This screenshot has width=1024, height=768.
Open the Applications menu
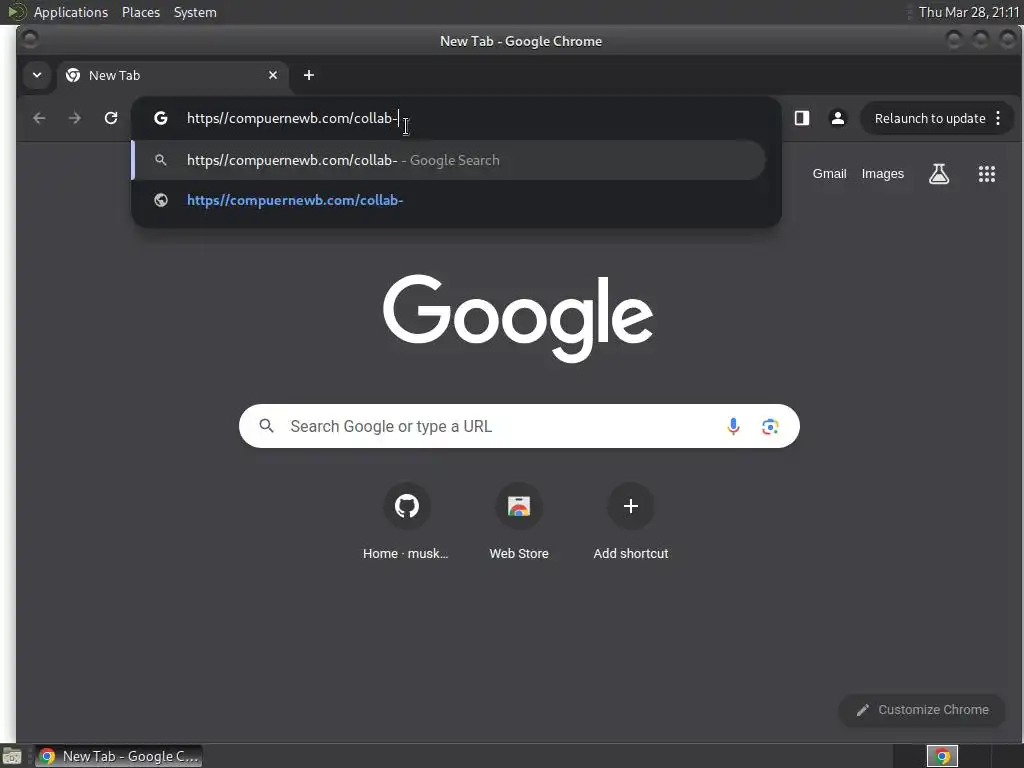pos(71,12)
